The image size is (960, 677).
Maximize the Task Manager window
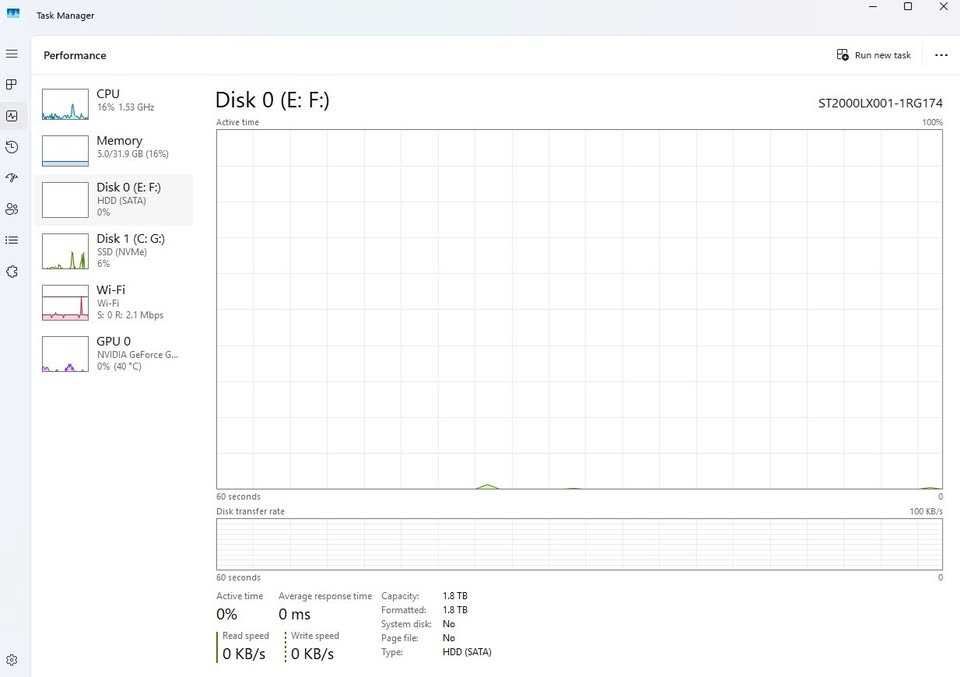pyautogui.click(x=908, y=7)
